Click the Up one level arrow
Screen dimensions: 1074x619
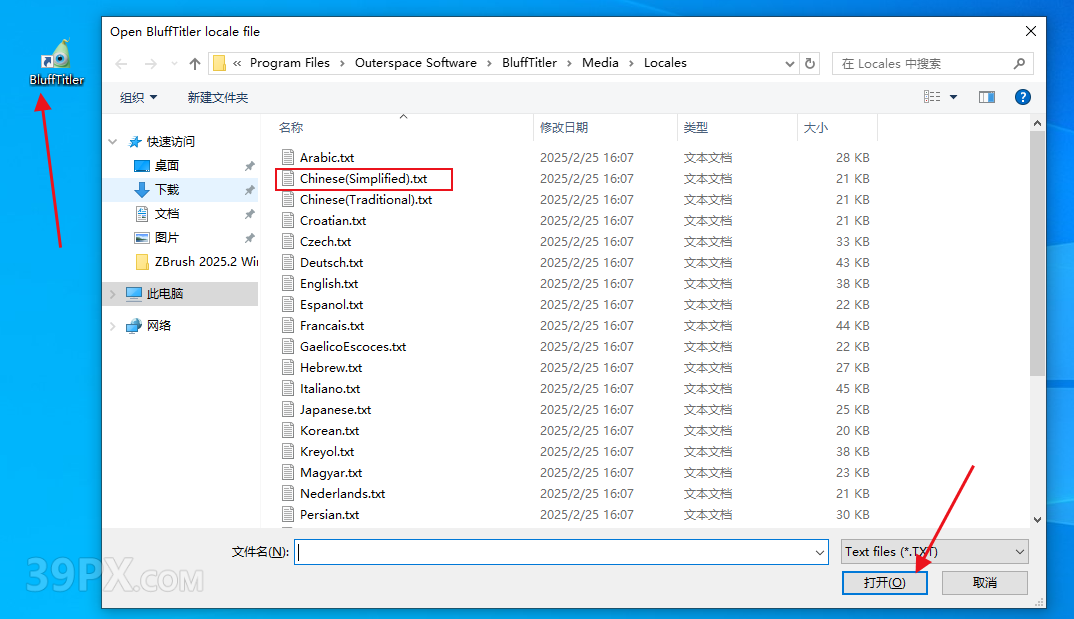195,63
